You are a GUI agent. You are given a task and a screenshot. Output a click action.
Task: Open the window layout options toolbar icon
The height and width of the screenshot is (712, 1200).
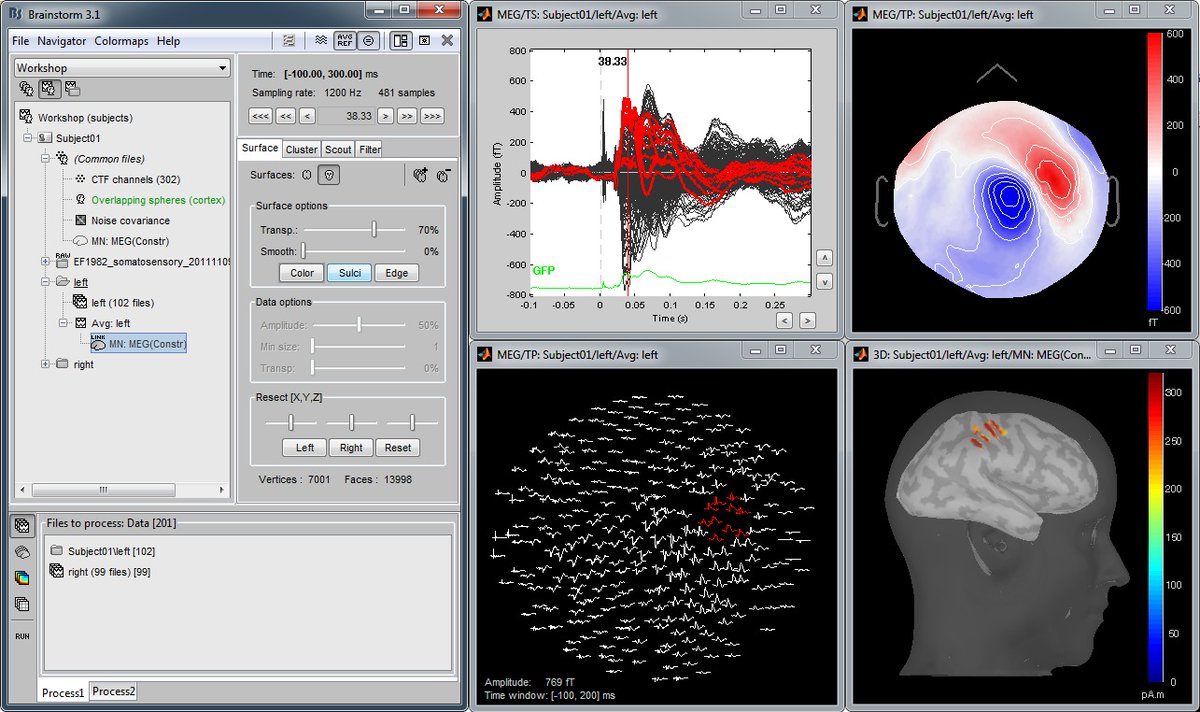point(398,41)
